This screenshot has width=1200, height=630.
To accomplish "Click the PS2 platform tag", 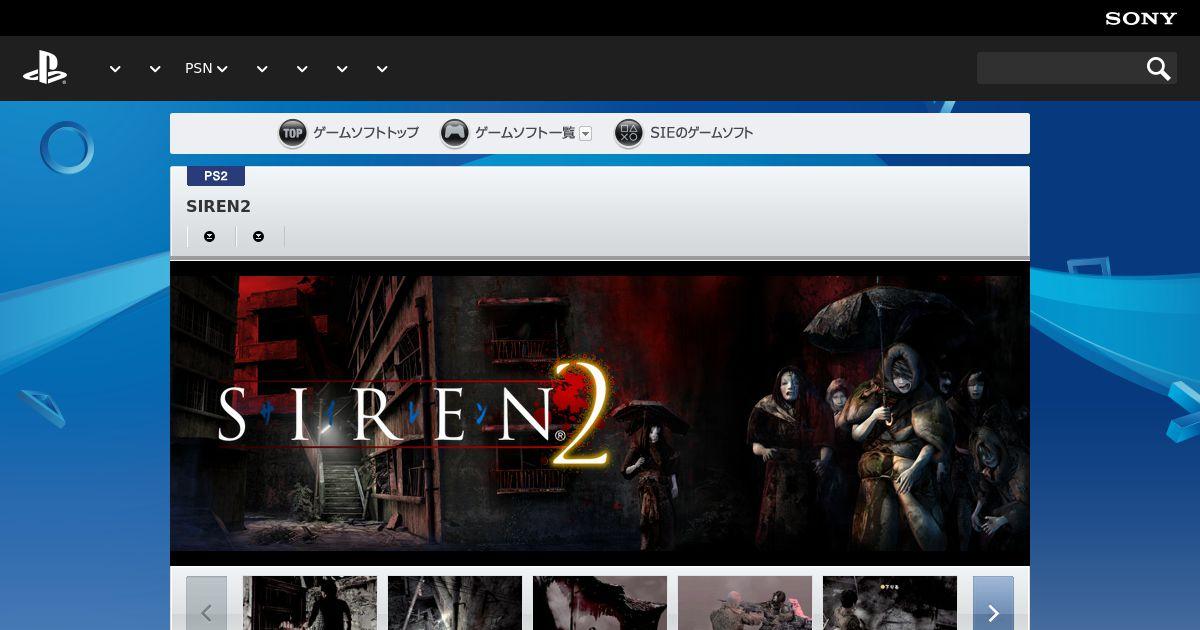I will click(x=216, y=176).
